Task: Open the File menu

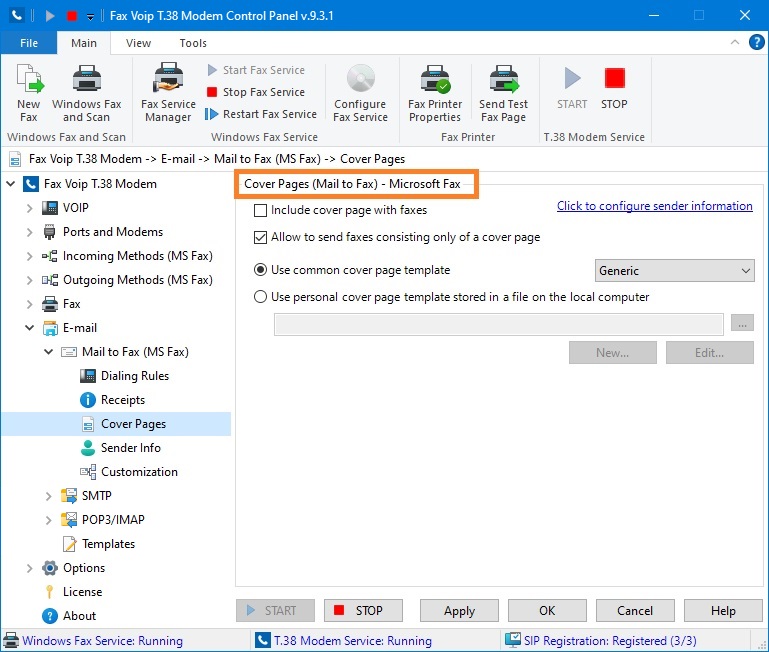Action: click(x=29, y=43)
